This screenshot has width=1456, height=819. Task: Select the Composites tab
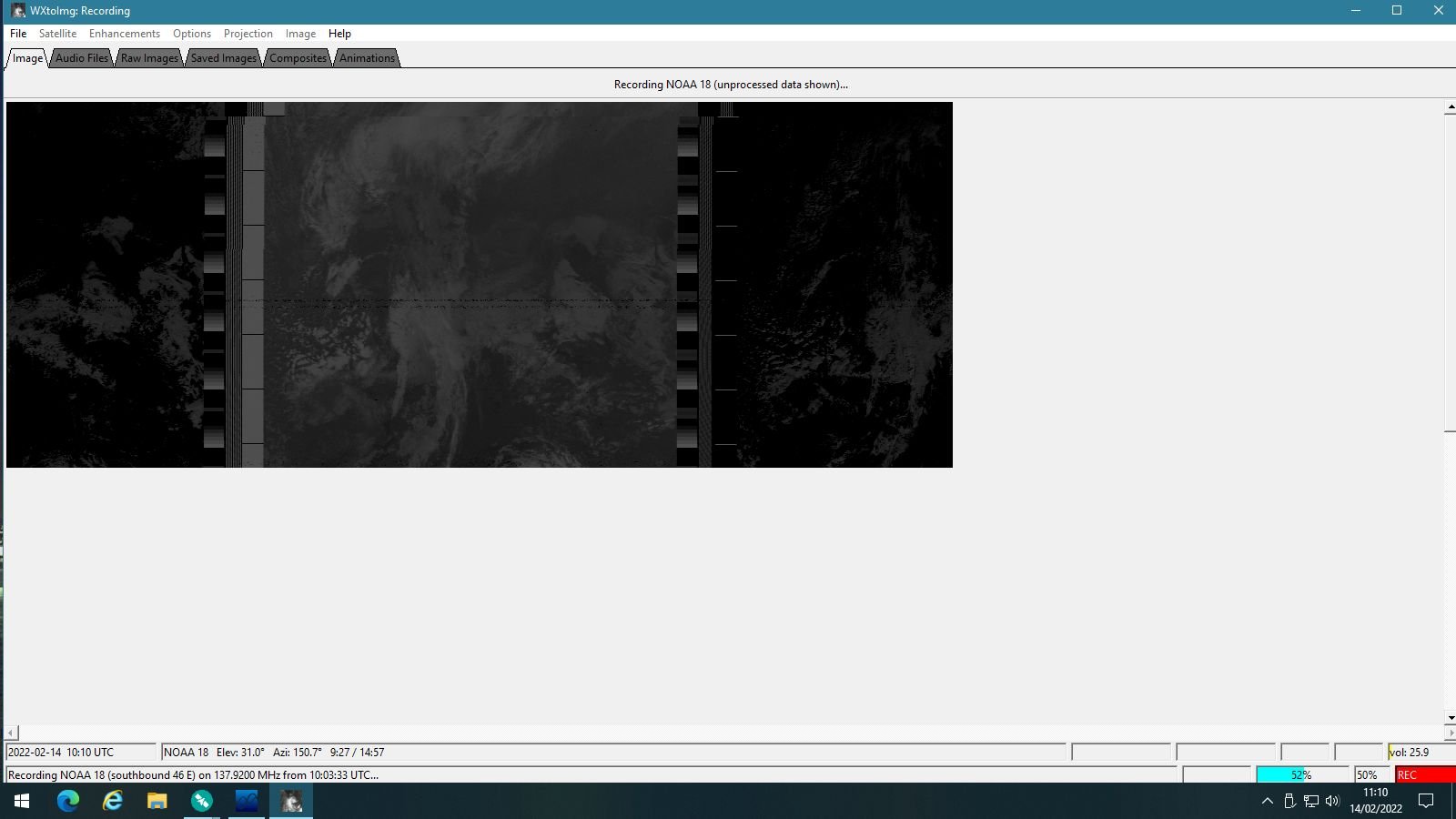pos(298,58)
